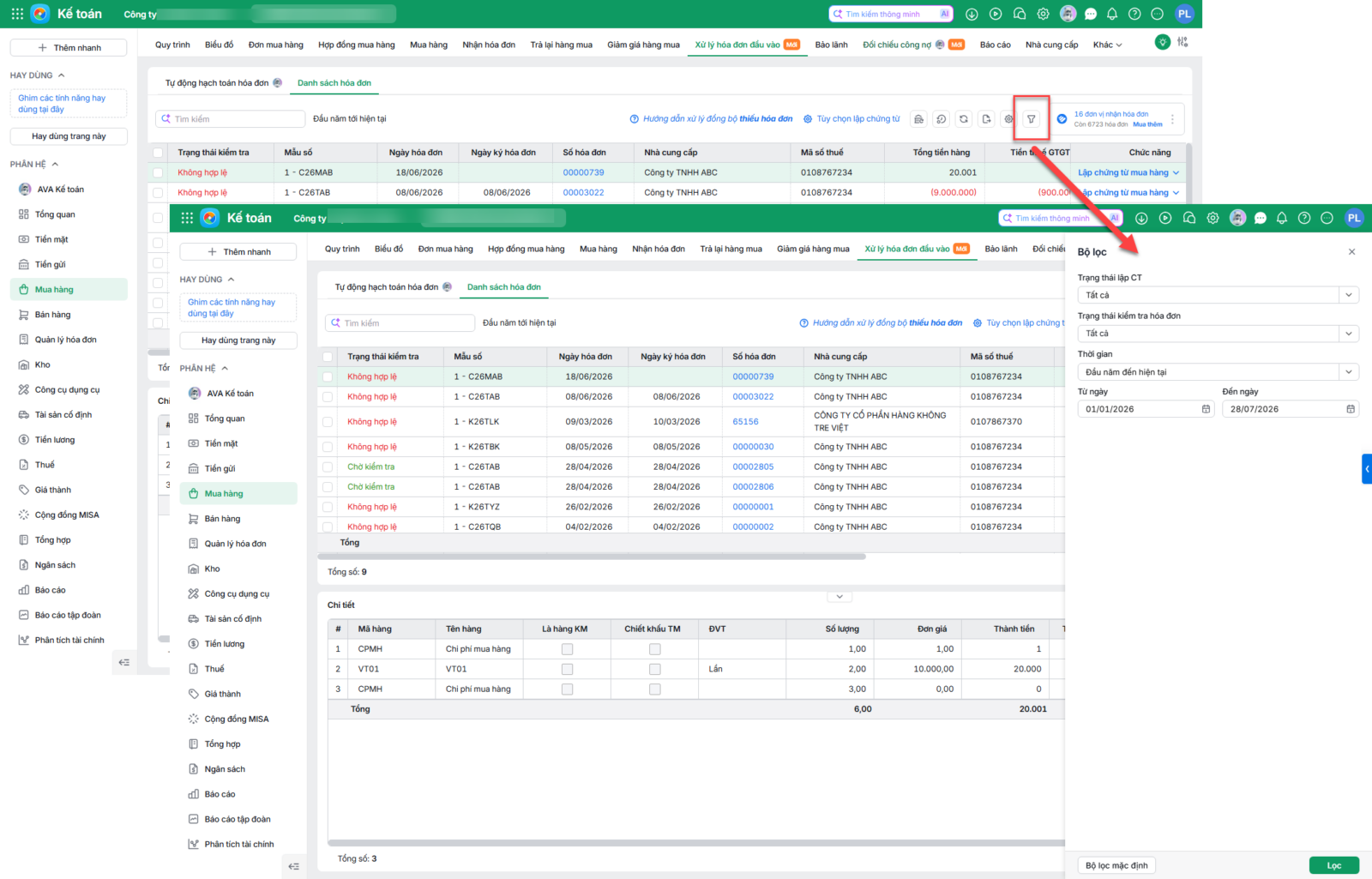Click the calendar icon in Từ ngày field
Viewport: 1372px width, 879px height.
tap(1206, 409)
